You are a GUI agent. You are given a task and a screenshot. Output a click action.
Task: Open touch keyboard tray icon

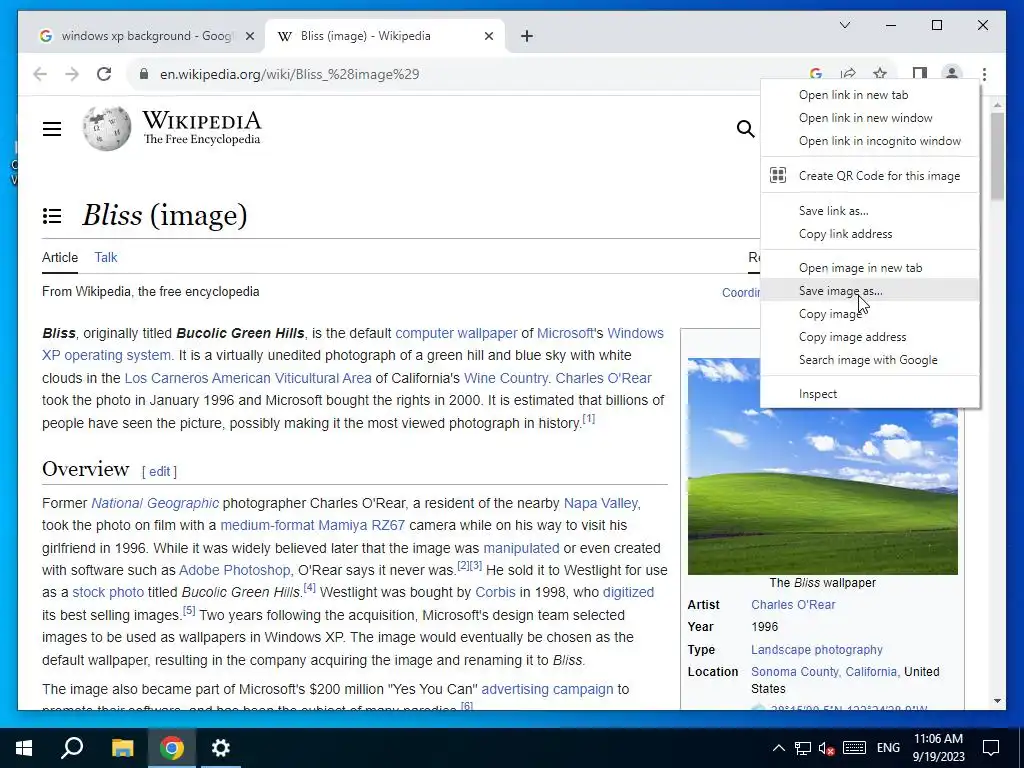[x=854, y=748]
